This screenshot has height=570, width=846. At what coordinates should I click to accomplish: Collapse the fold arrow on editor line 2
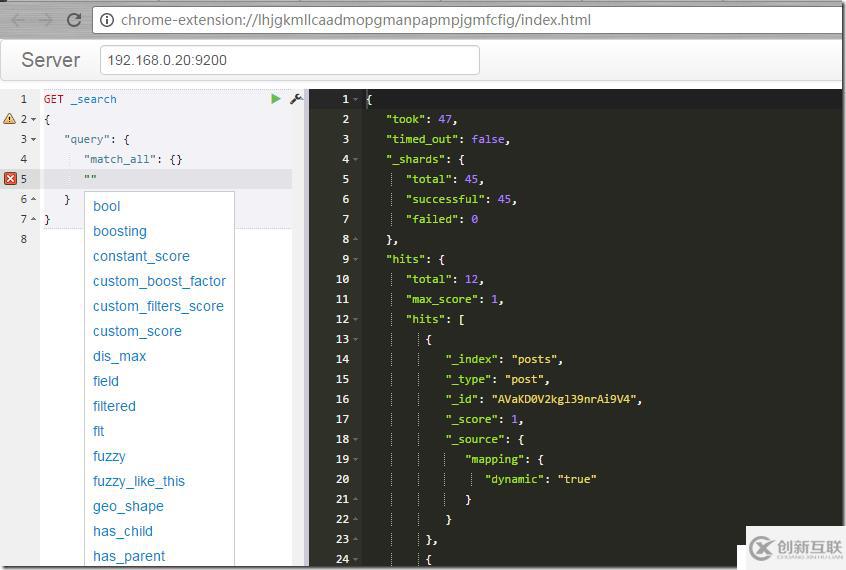click(33, 119)
